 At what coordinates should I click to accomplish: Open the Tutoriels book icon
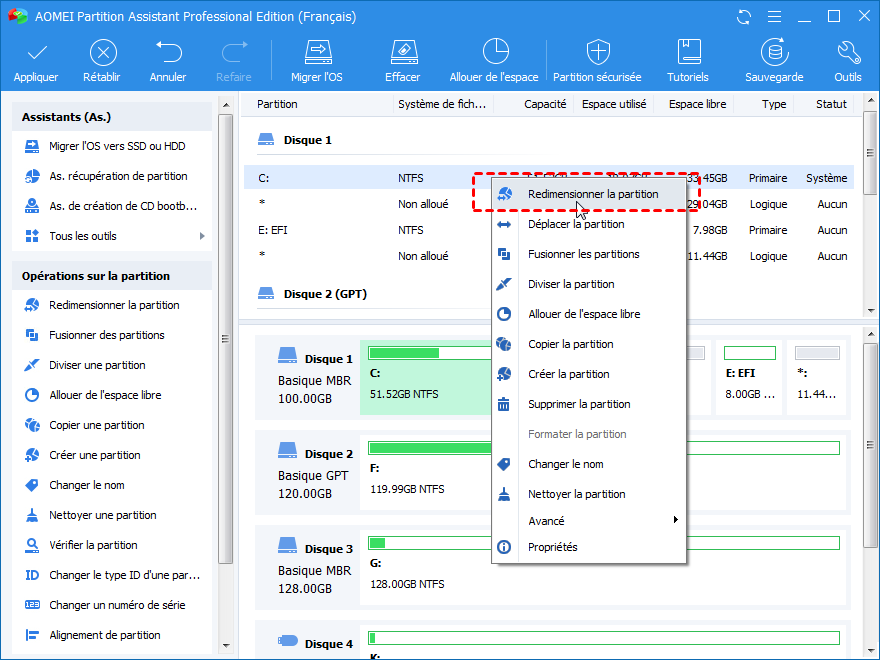(687, 52)
